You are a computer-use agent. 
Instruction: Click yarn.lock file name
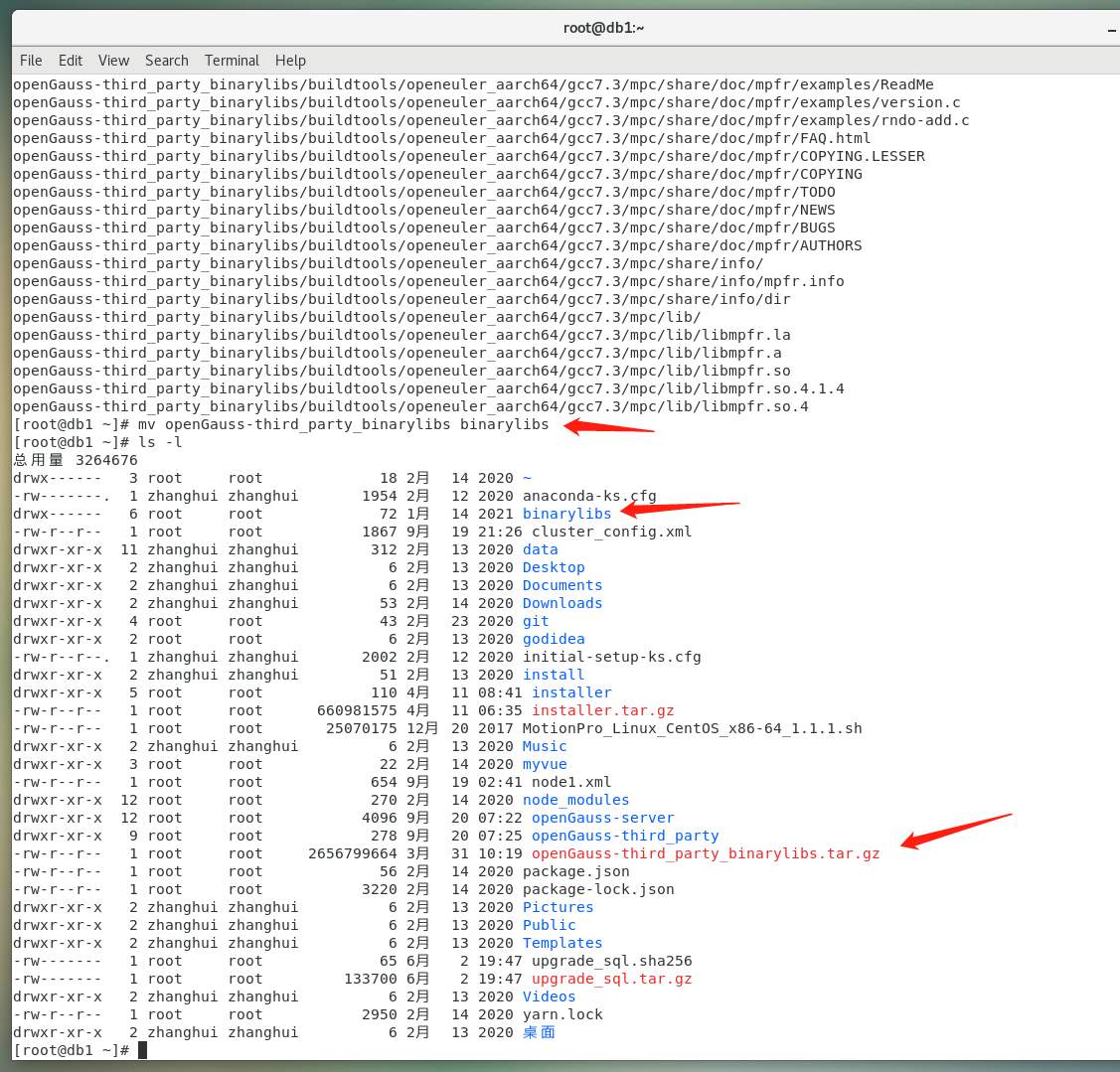click(x=562, y=1014)
